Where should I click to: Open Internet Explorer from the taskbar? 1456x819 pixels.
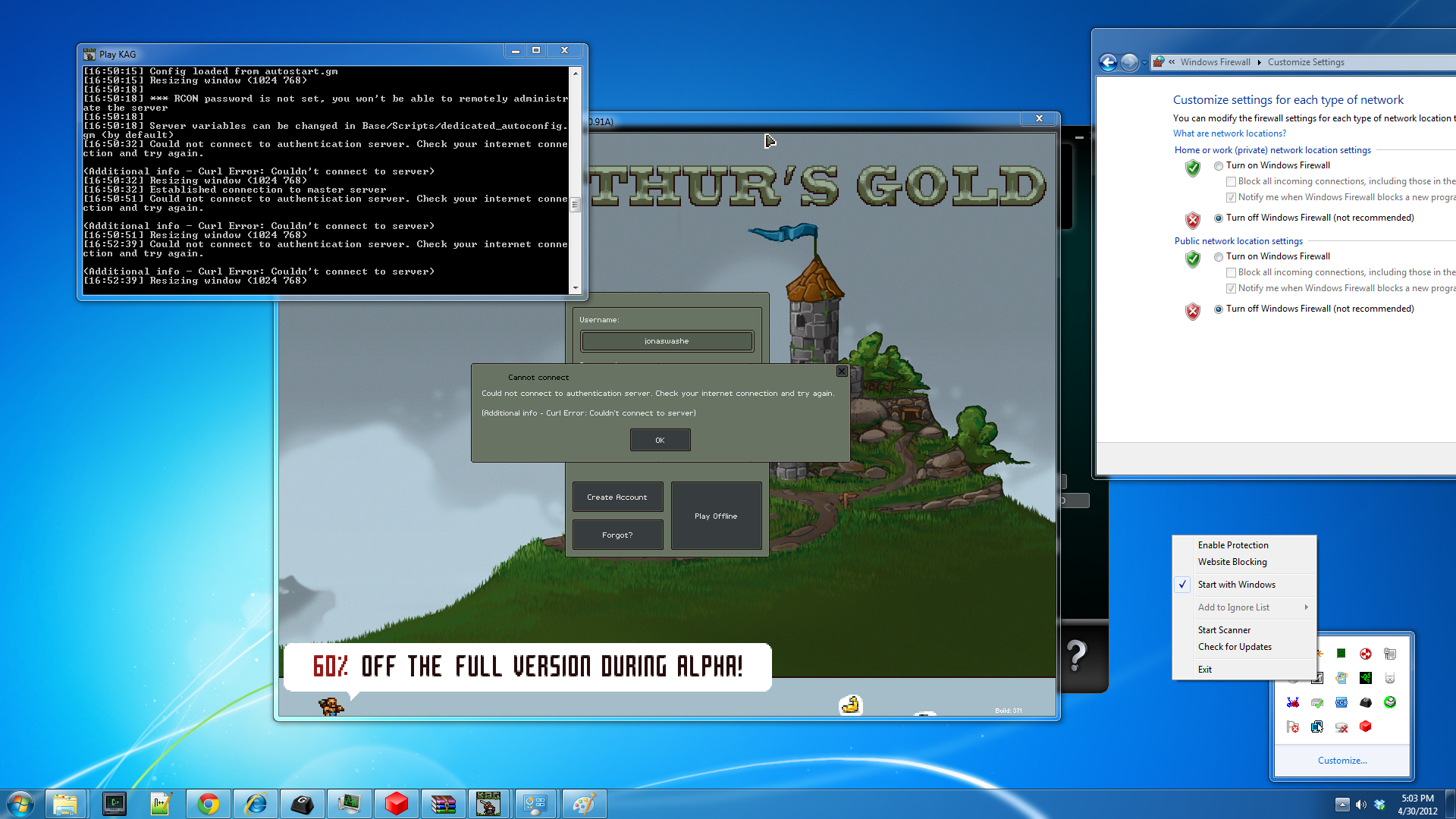coord(256,804)
